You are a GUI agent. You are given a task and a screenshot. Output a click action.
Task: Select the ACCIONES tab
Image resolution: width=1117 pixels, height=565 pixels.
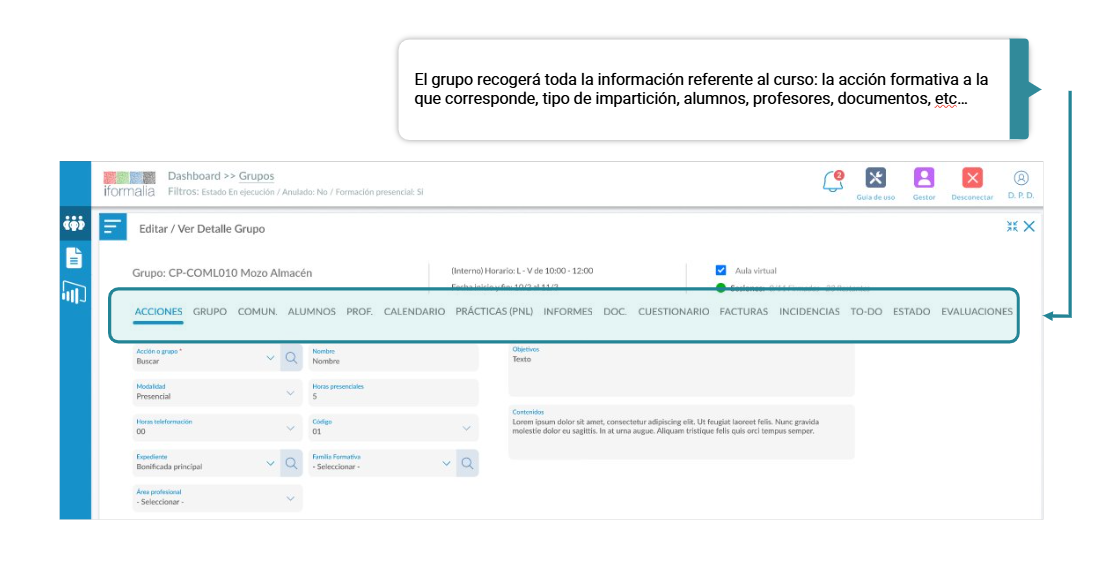tap(158, 311)
